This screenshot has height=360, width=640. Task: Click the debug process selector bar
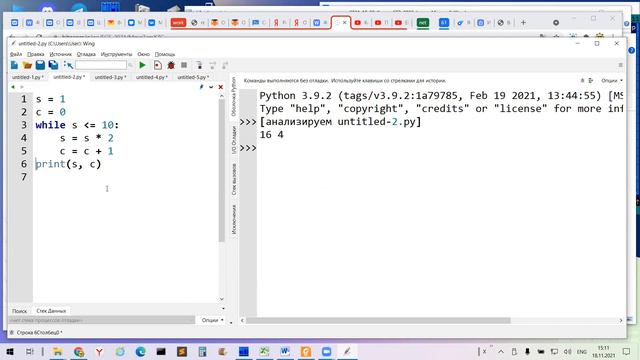(x=102, y=320)
